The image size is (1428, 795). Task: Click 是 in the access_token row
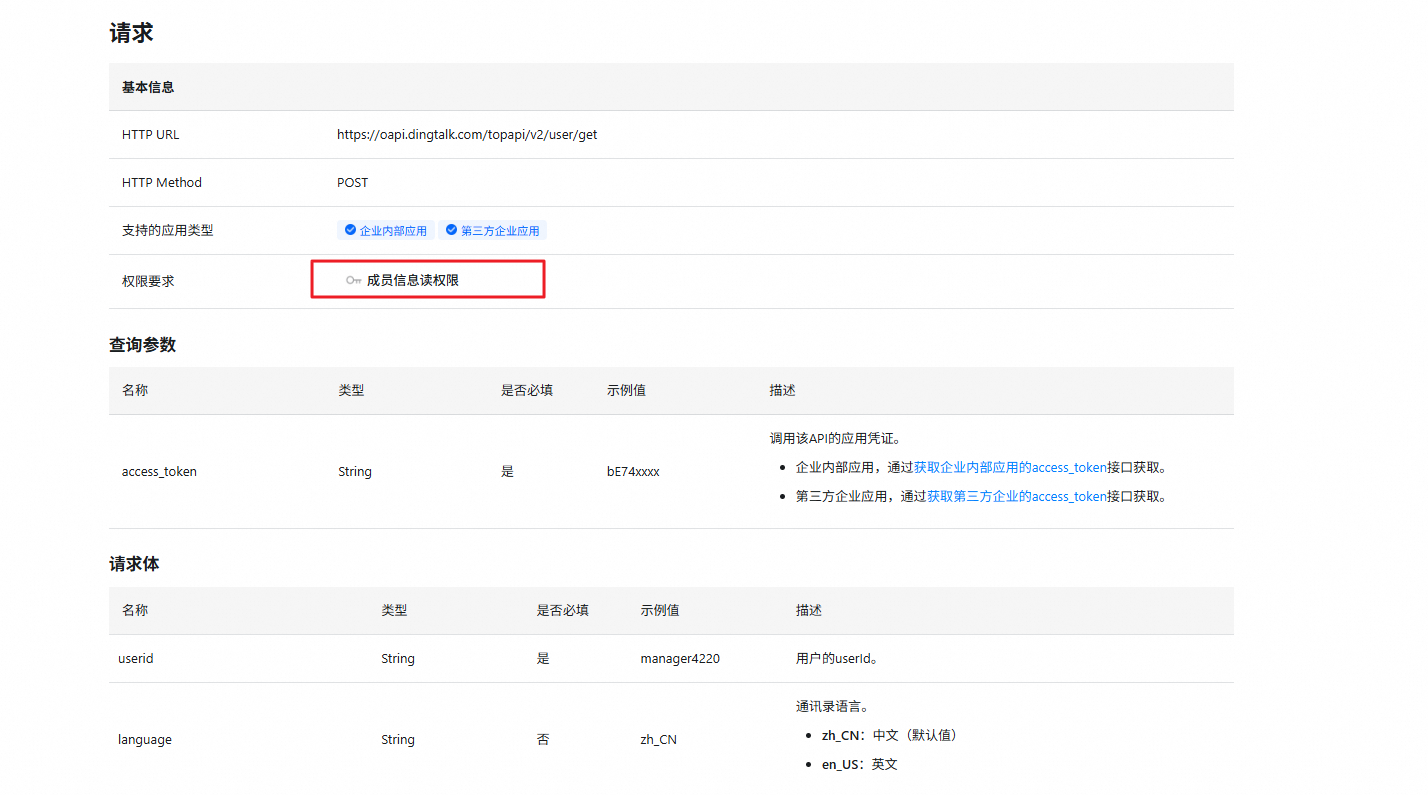507,472
